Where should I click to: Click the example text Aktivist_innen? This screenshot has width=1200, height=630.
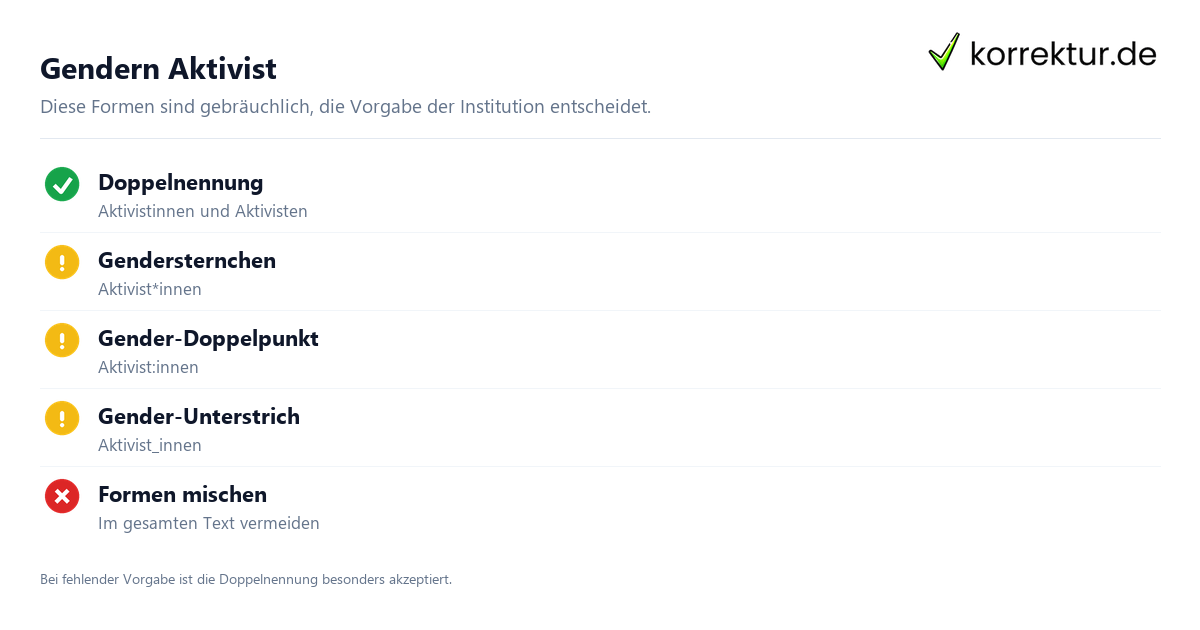150,445
